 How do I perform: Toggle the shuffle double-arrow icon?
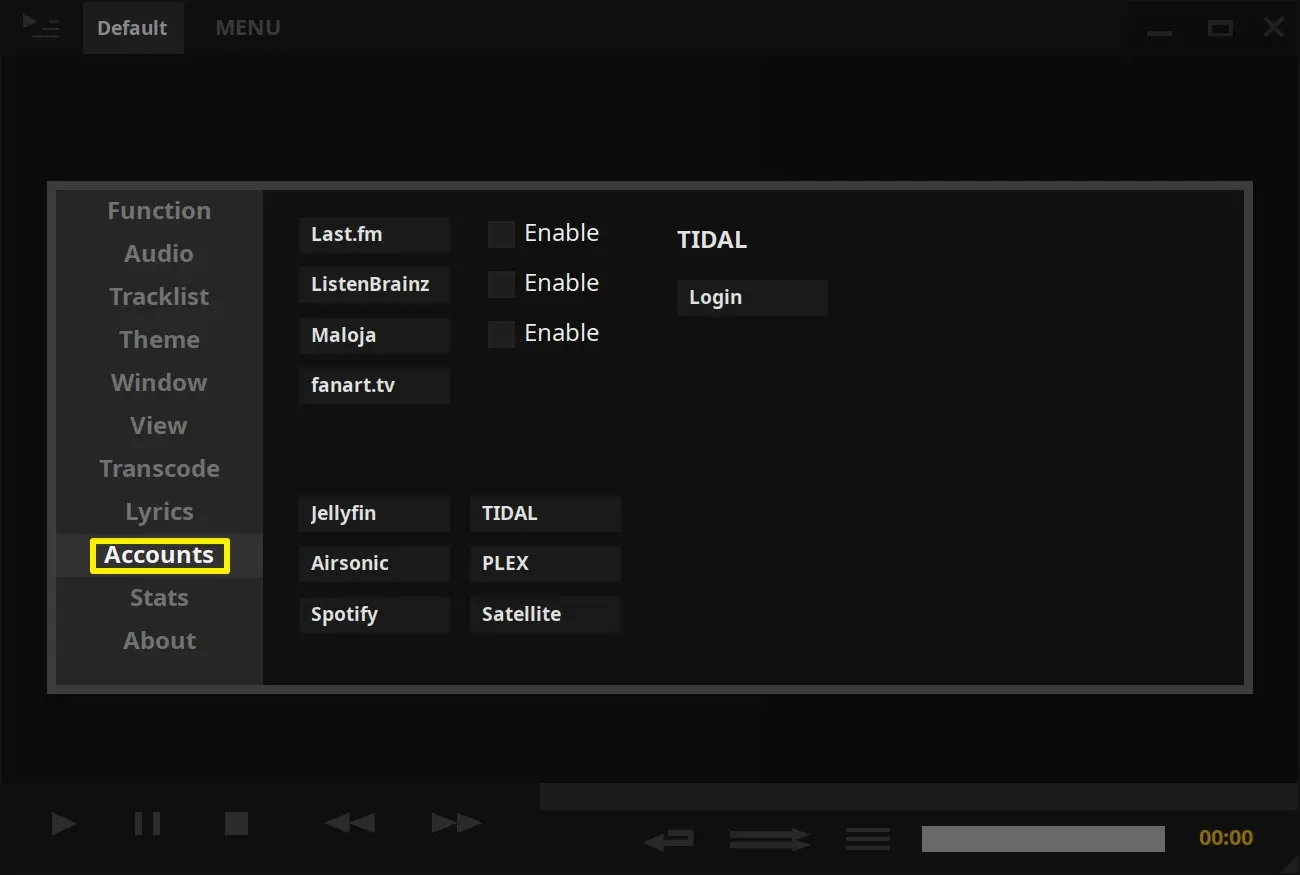[x=769, y=839]
